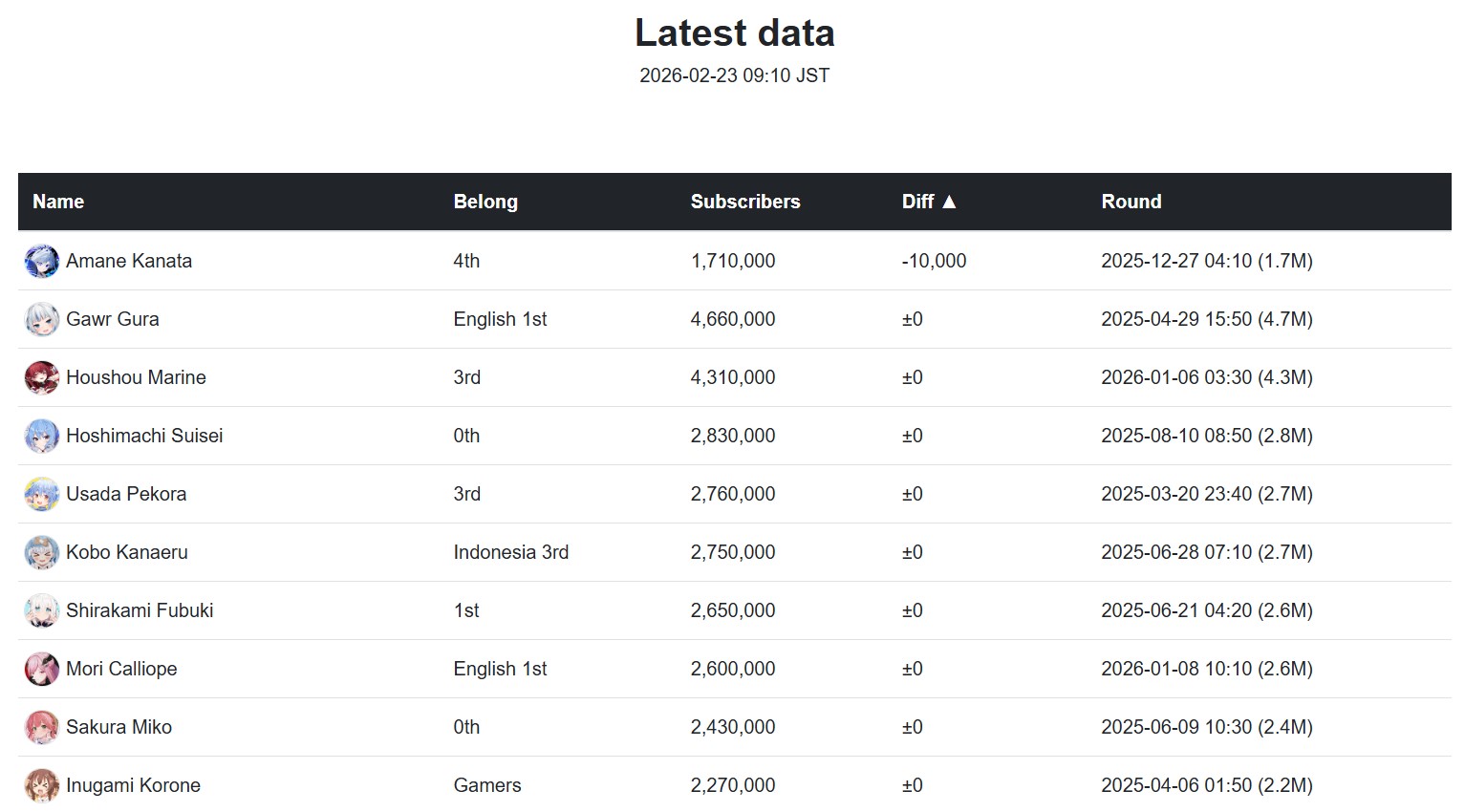Click Mori Calliope's English 1st cell

pos(500,669)
